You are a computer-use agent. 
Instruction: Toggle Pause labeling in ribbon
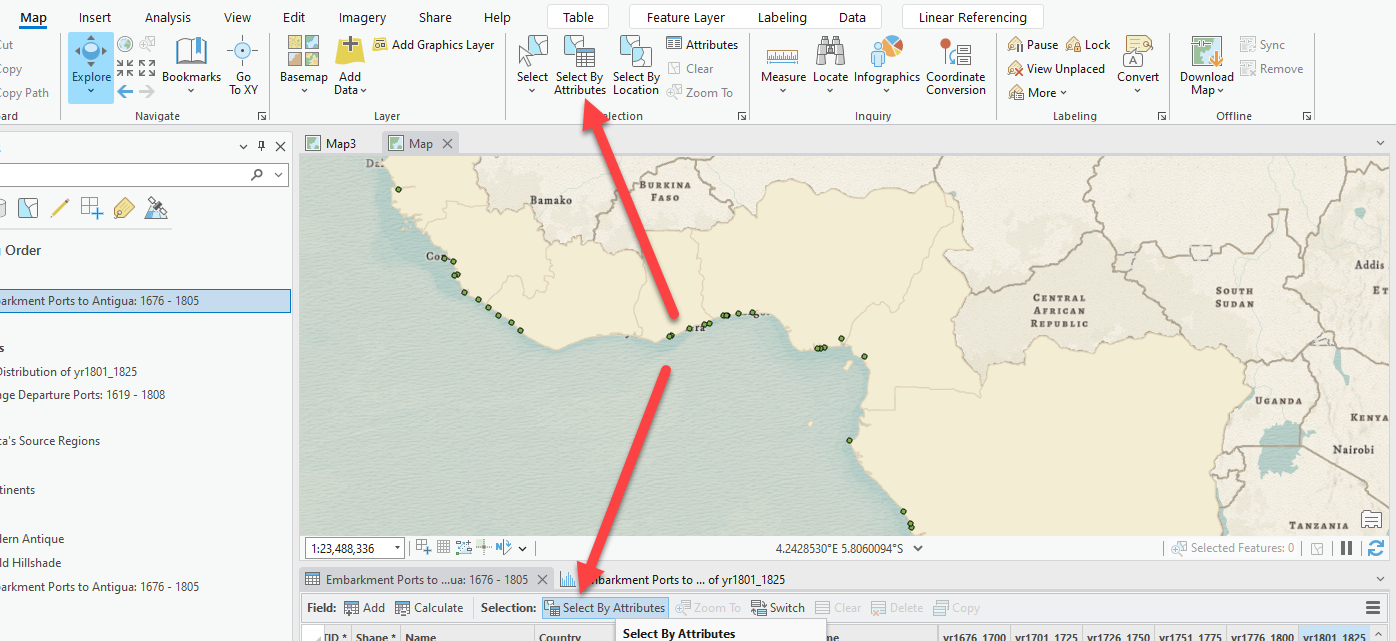(x=1032, y=45)
